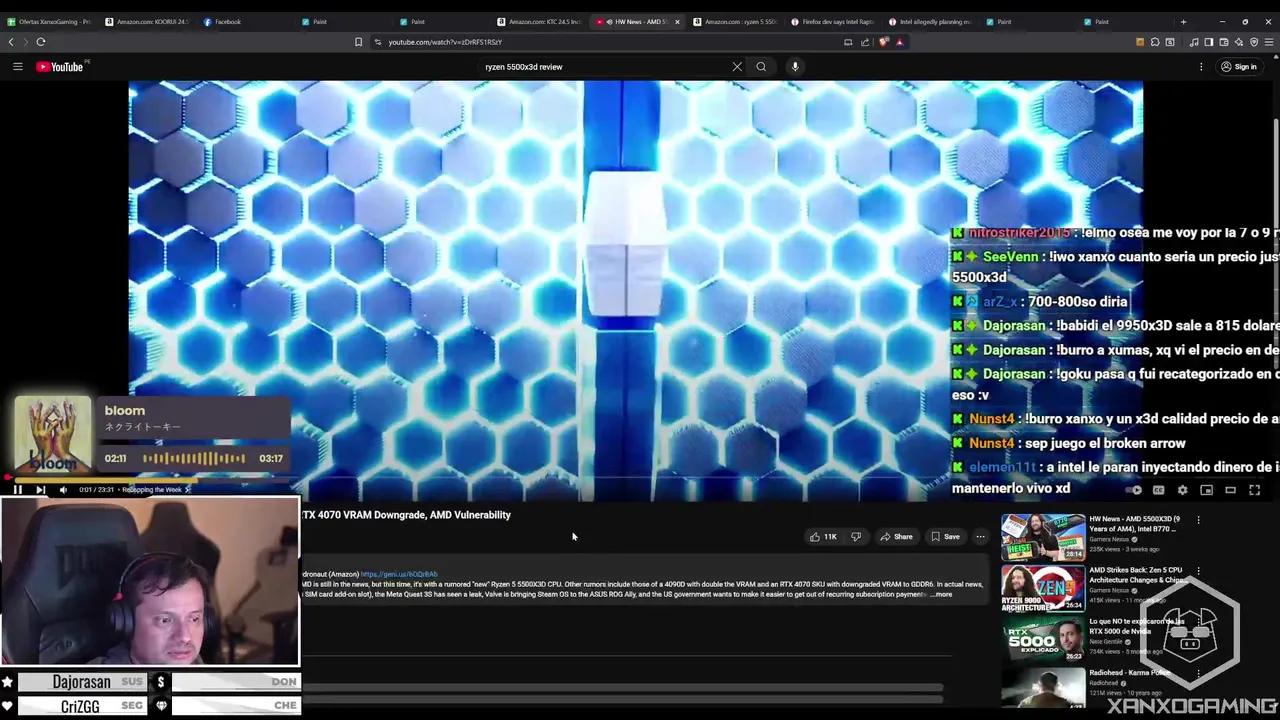The height and width of the screenshot is (720, 1280).
Task: Like the video with 11K likes
Action: [x=825, y=537]
